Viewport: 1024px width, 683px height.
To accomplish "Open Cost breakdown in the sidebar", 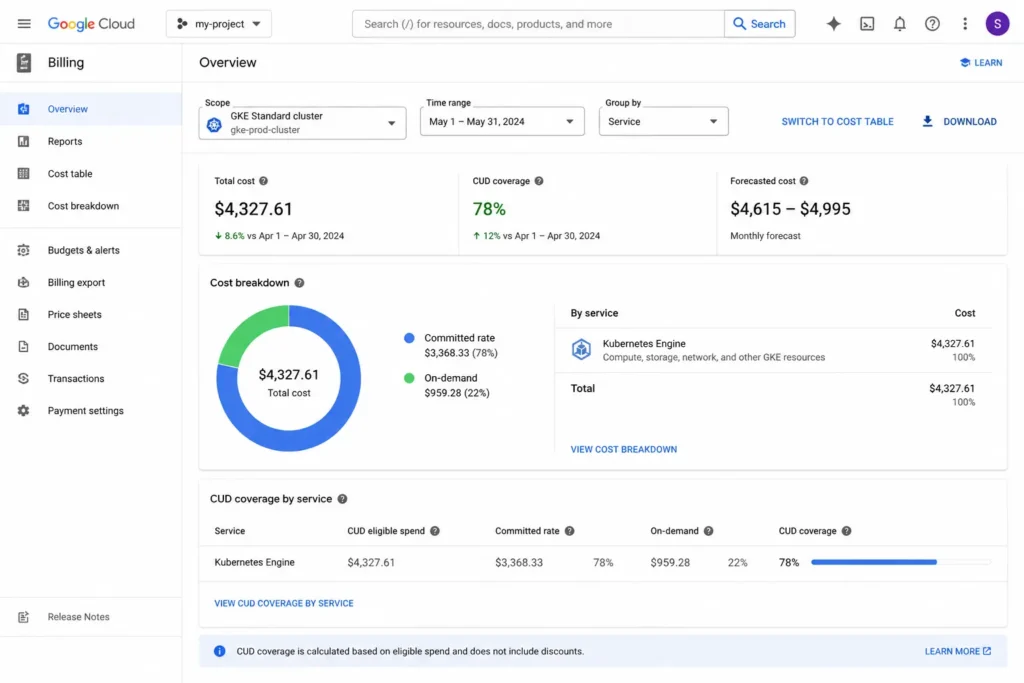I will coord(91,206).
